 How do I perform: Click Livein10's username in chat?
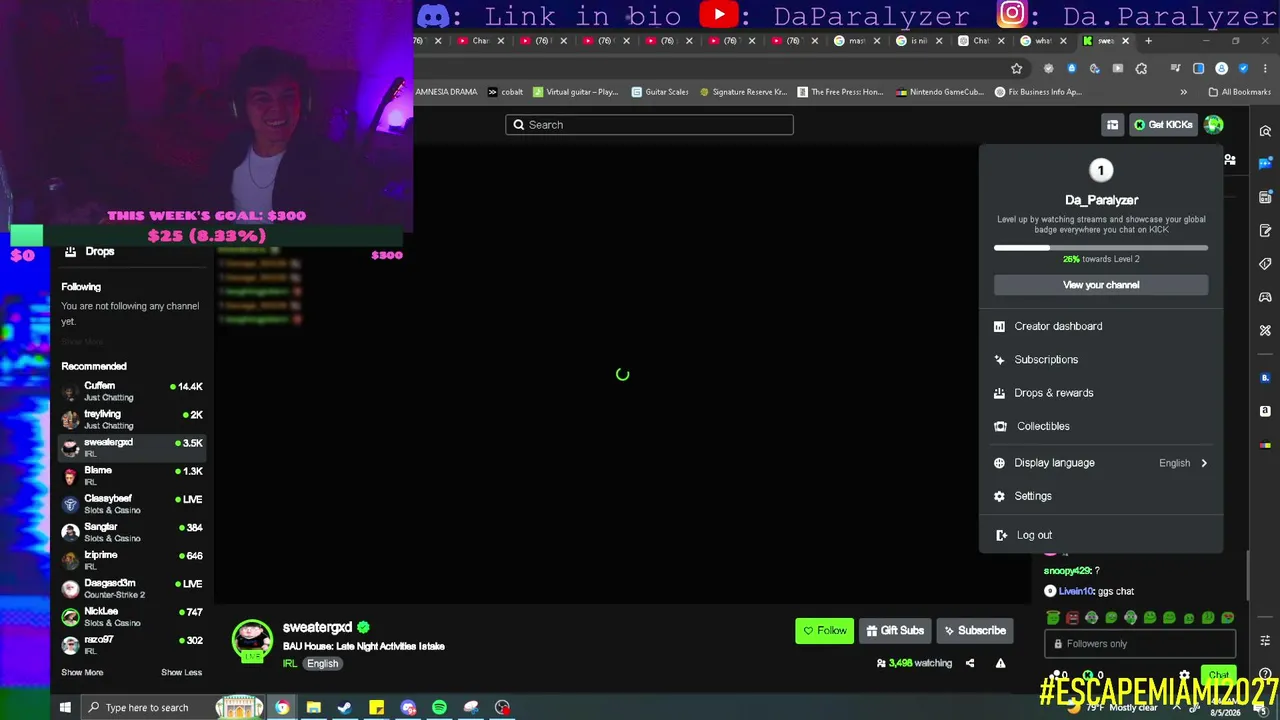[1077, 592]
